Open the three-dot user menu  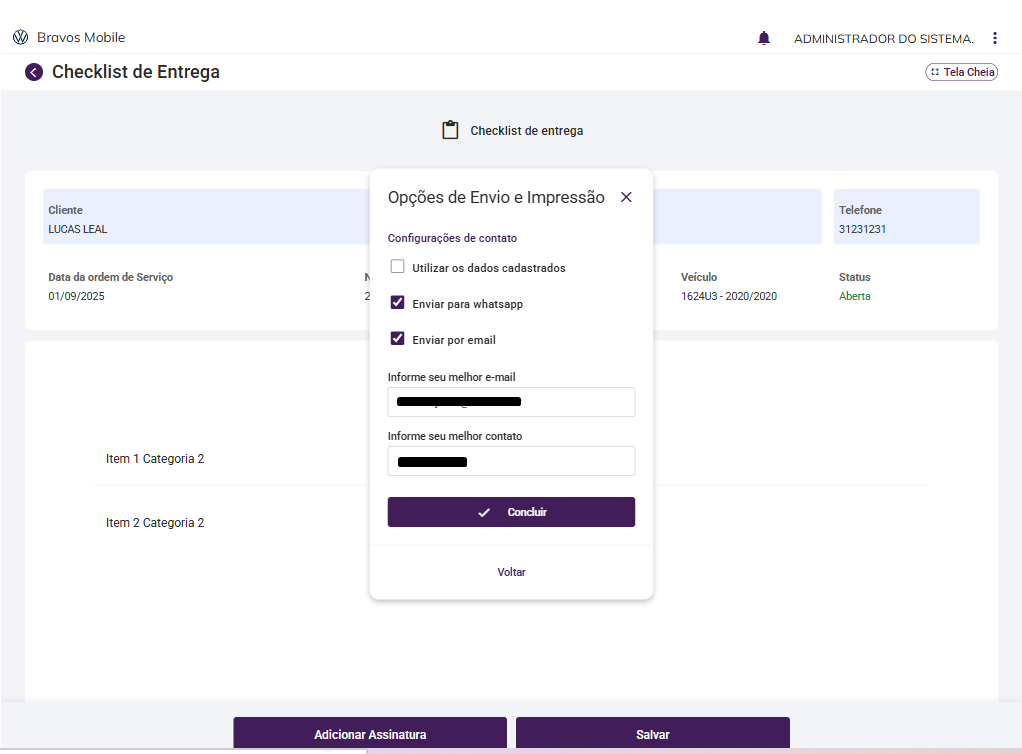pos(994,38)
